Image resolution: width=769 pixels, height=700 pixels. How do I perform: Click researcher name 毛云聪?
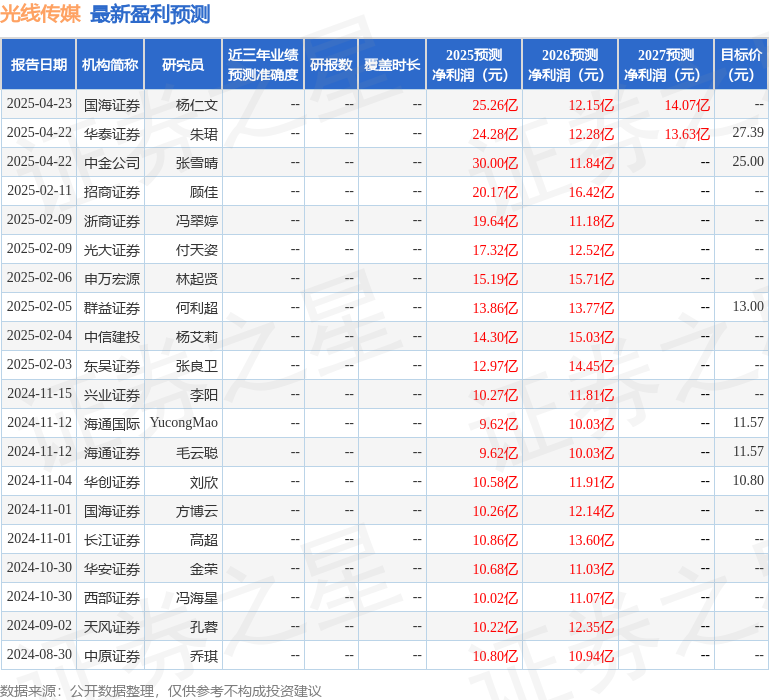click(x=197, y=452)
